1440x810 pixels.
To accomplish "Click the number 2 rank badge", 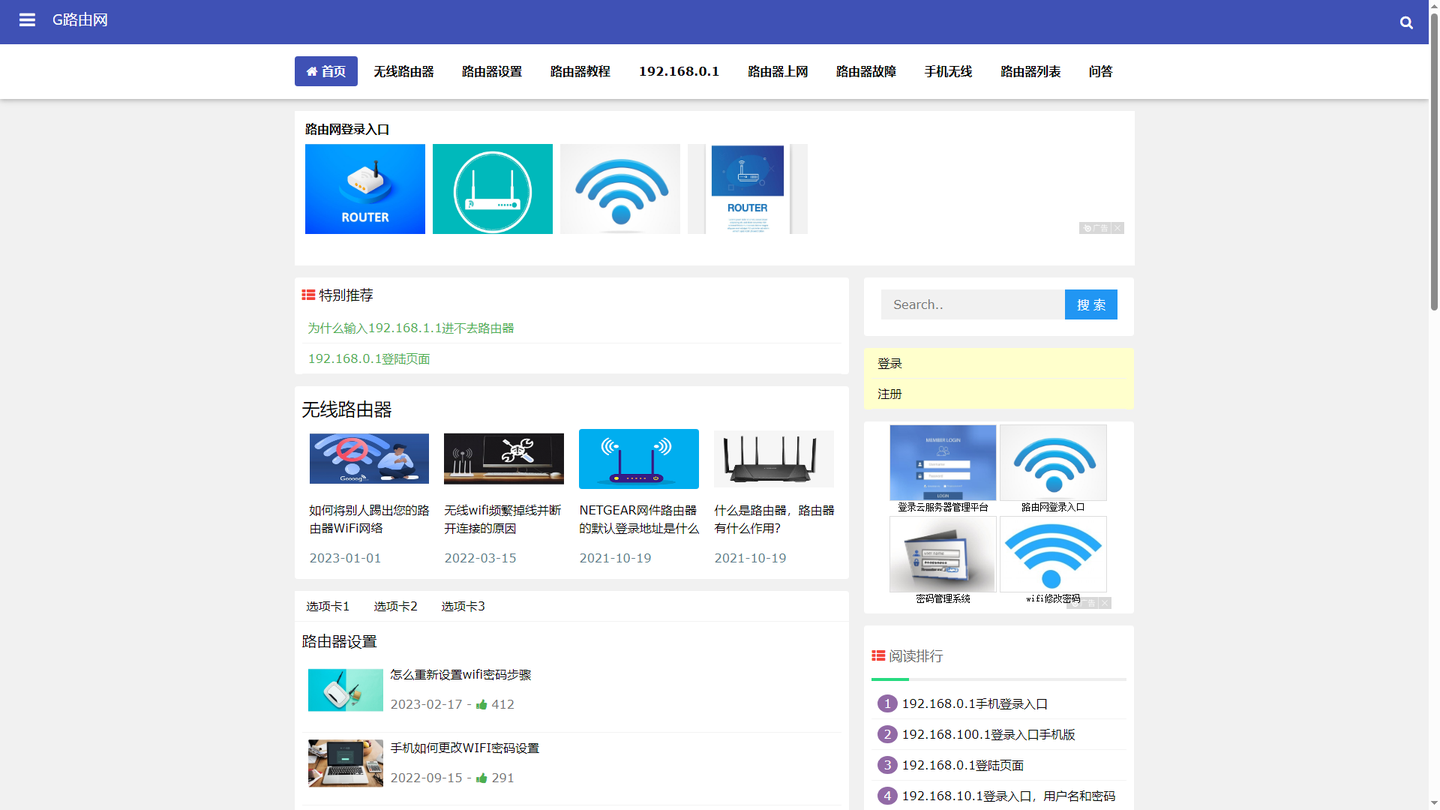I will click(887, 735).
